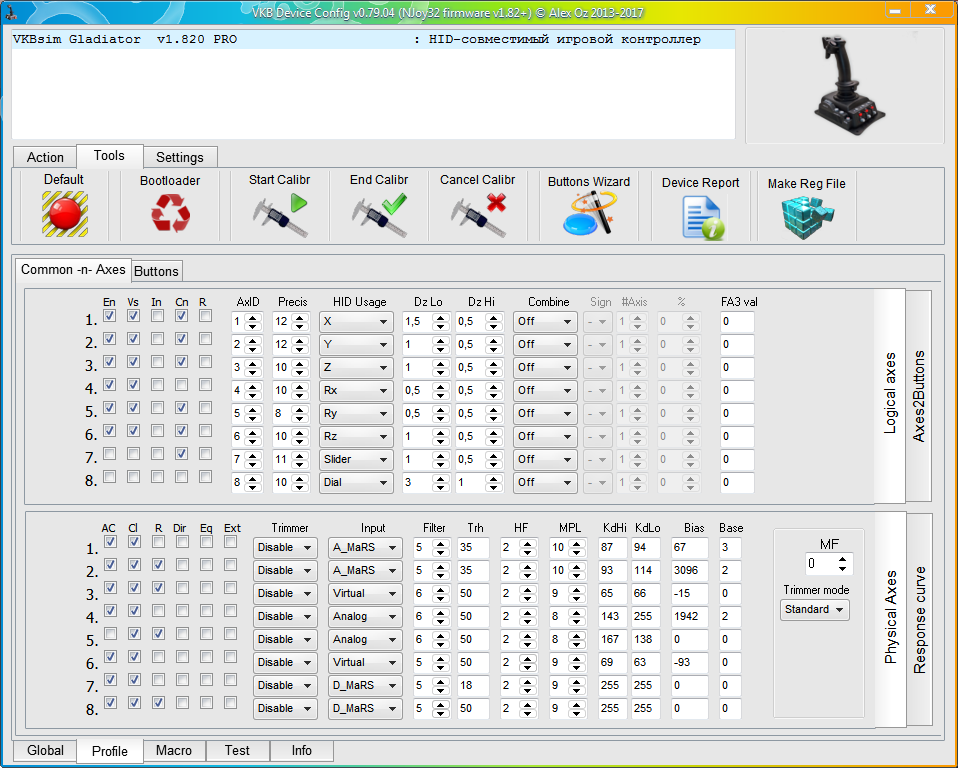This screenshot has width=958, height=768.
Task: Click the AxID stepper for logical axis 1
Action: [253, 321]
